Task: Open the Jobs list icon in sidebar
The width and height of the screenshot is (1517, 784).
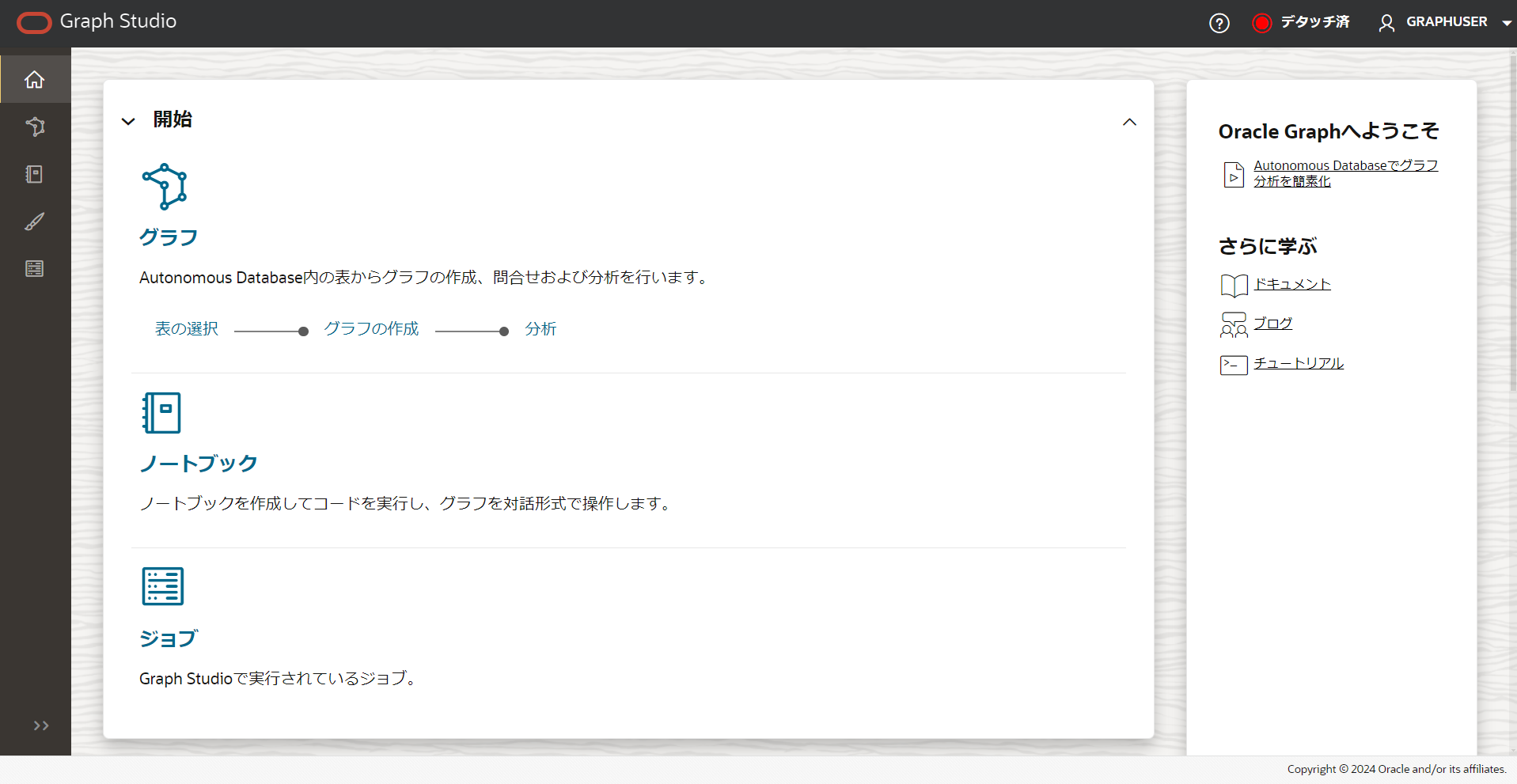Action: [x=35, y=268]
